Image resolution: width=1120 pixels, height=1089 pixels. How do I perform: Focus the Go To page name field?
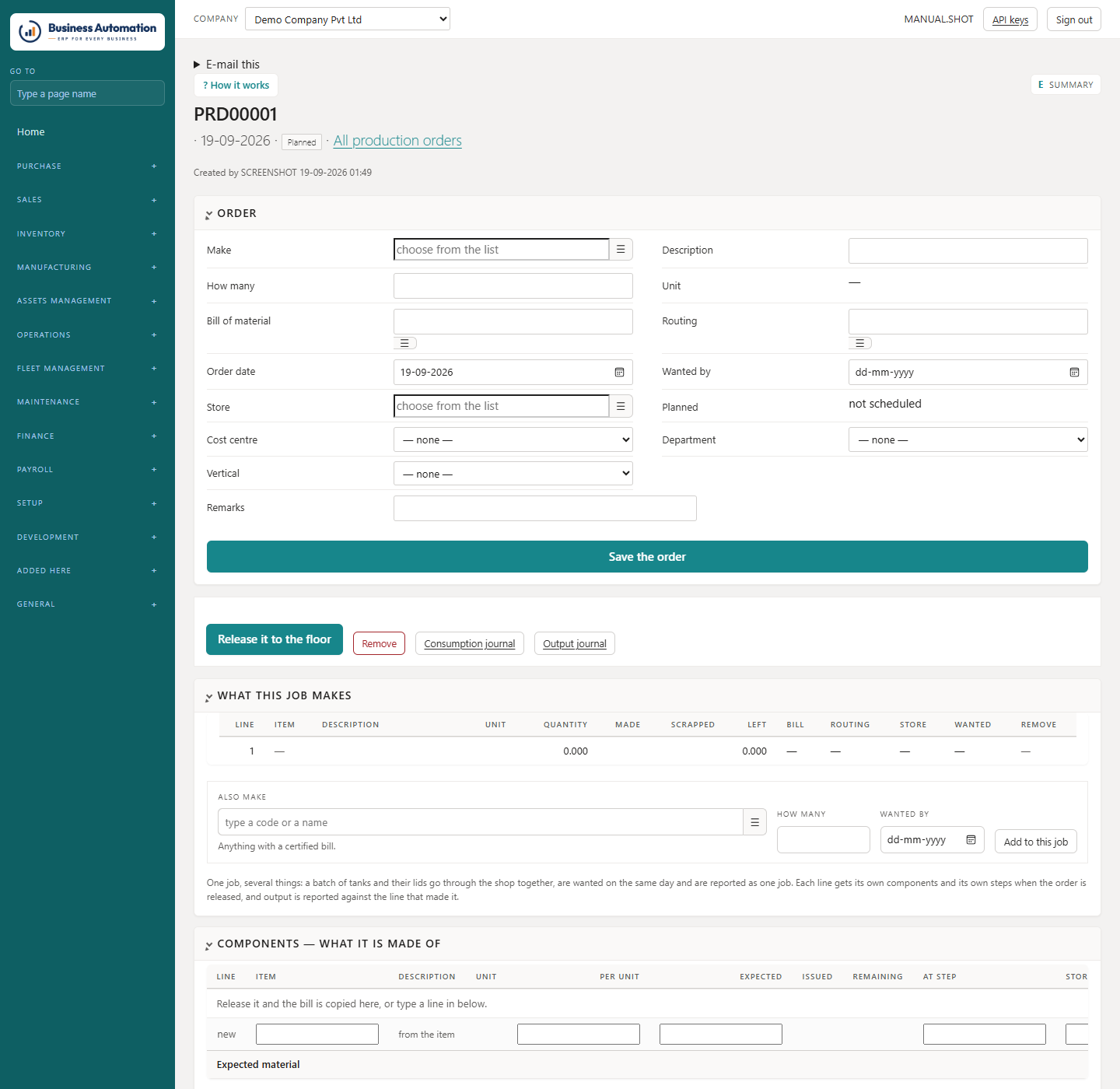click(x=87, y=93)
